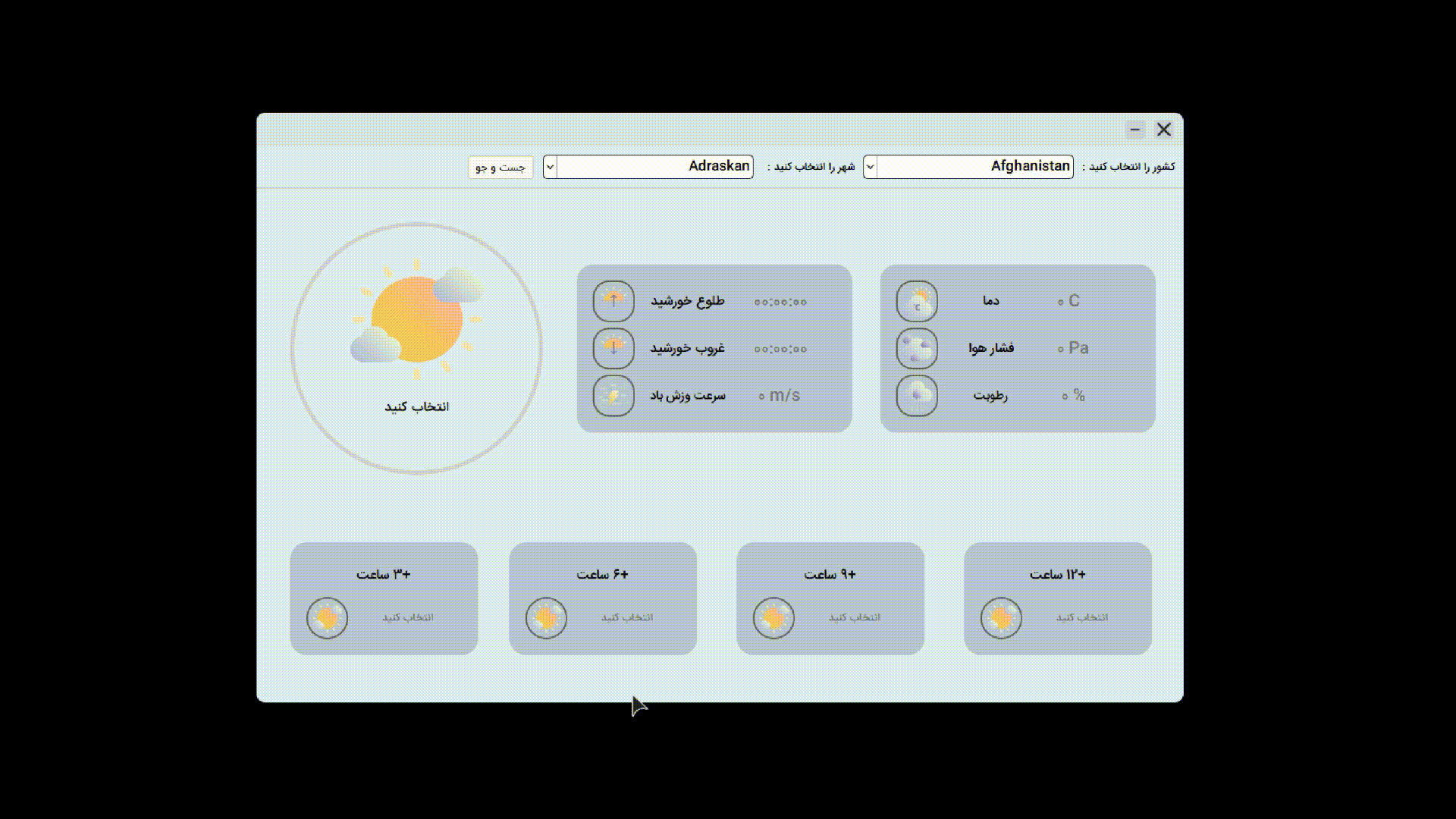Click the +9 hours forecast weather icon
Image resolution: width=1456 pixels, height=819 pixels.
(x=773, y=618)
